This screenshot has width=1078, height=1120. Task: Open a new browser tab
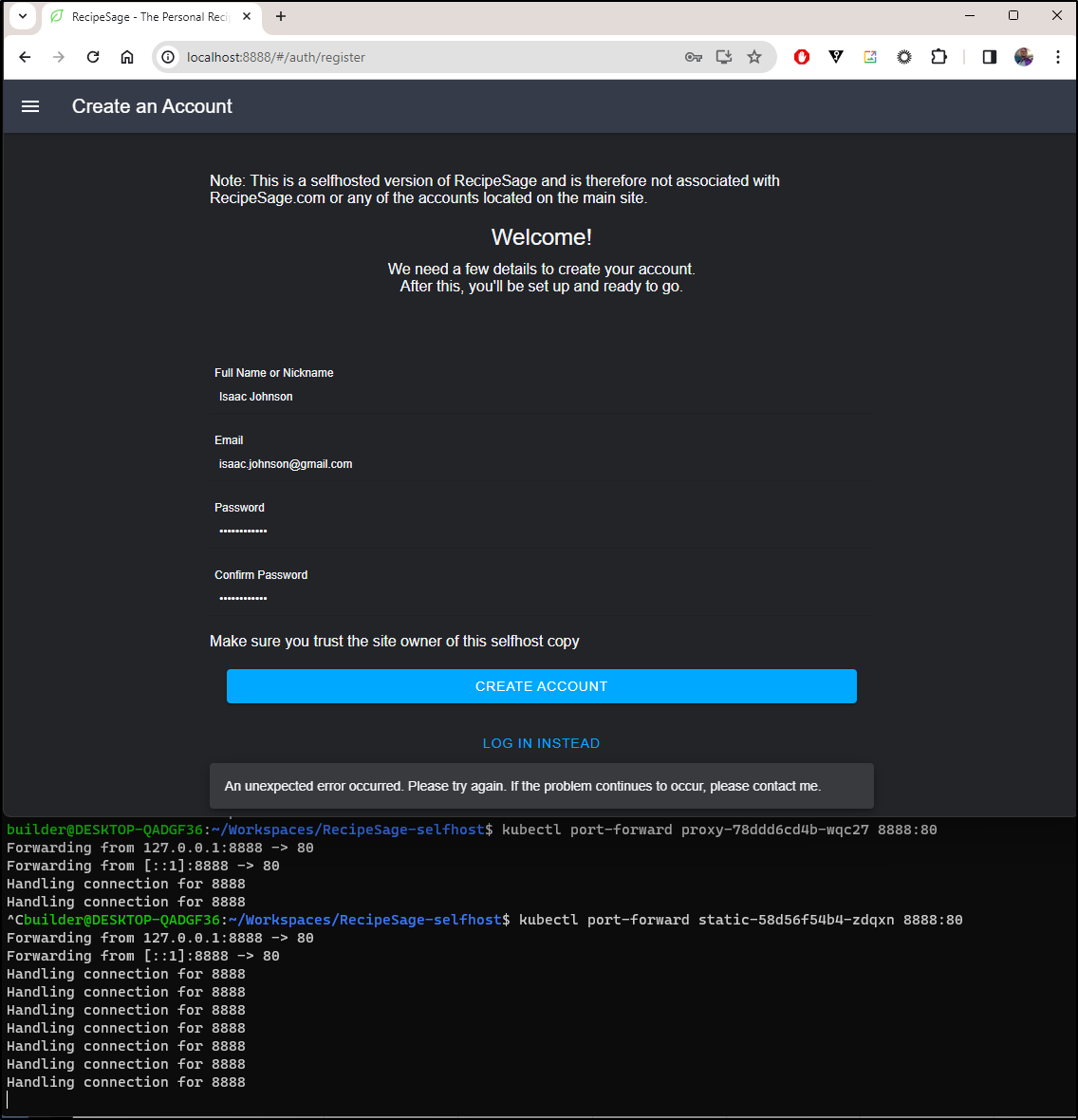tap(281, 16)
